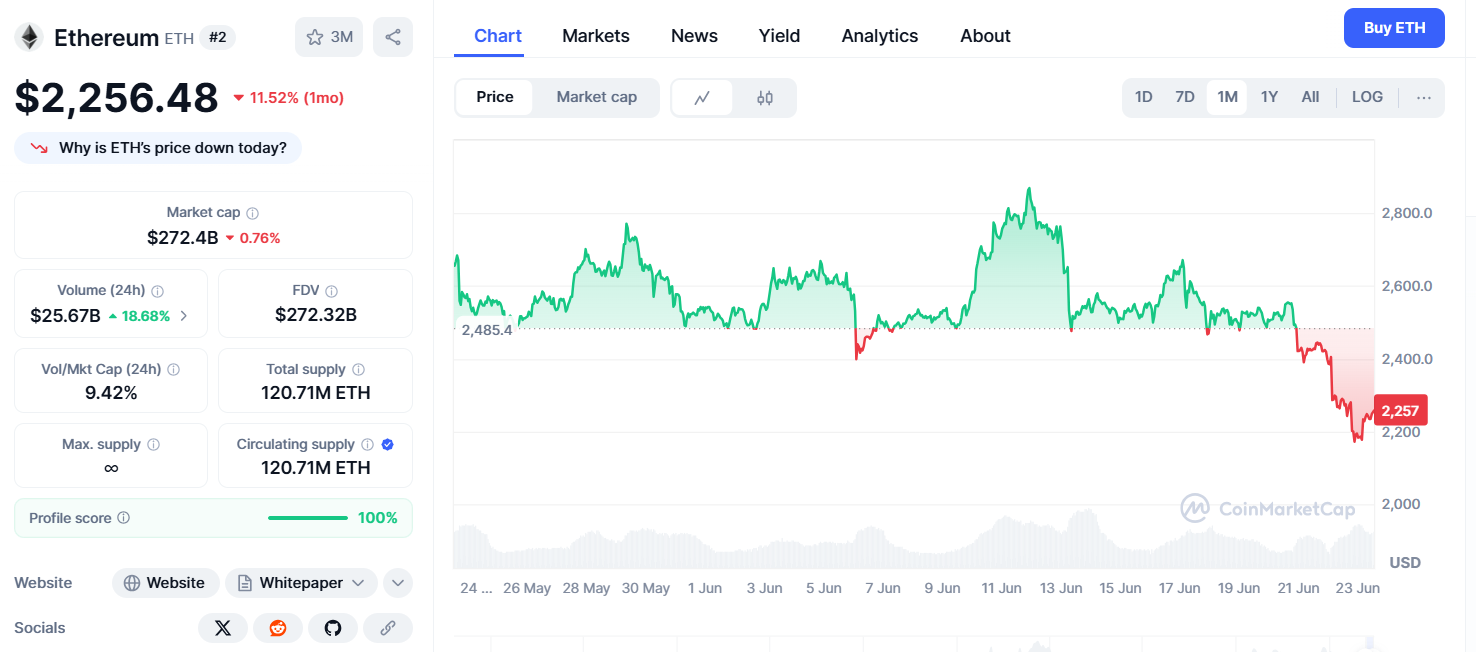The height and width of the screenshot is (652, 1476).
Task: Add Ethereum to watchlist with the star button
Action: tap(329, 37)
